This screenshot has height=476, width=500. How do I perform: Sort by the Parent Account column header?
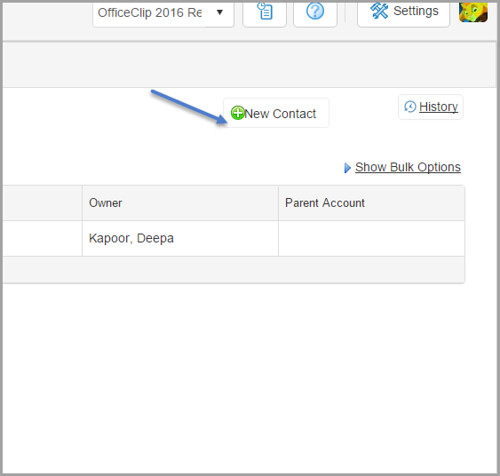(x=371, y=203)
